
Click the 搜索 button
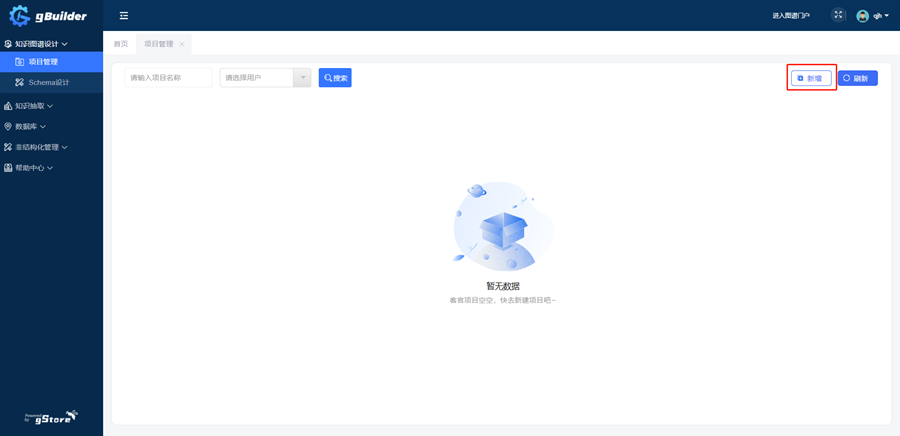click(335, 77)
